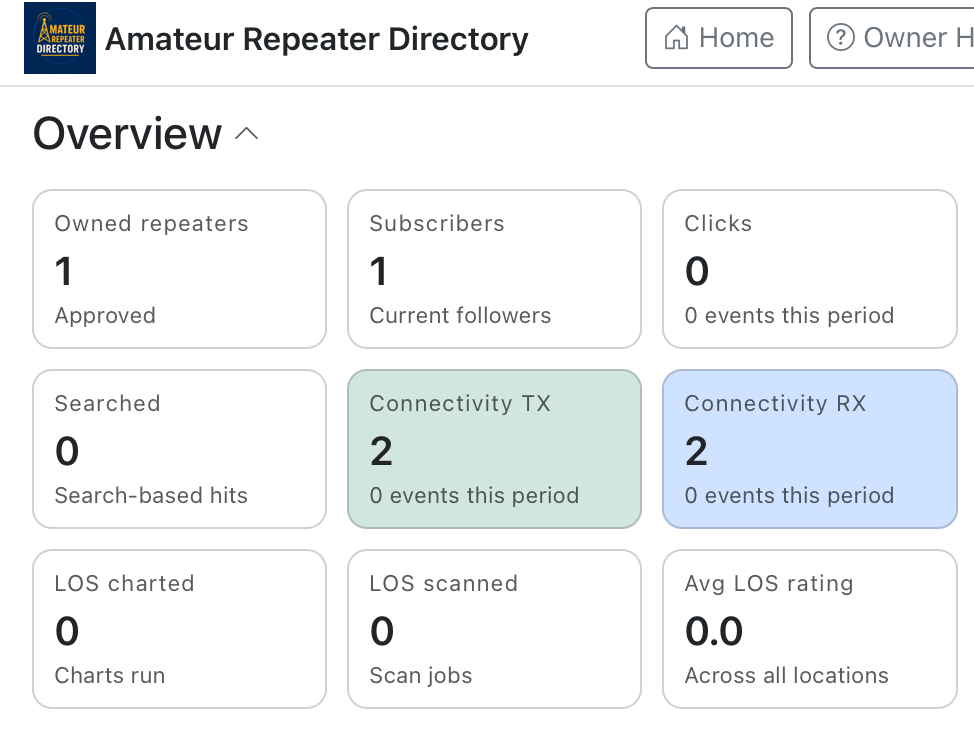The image size is (974, 731).
Task: Click the 'Across all locations' caption
Action: tap(786, 676)
